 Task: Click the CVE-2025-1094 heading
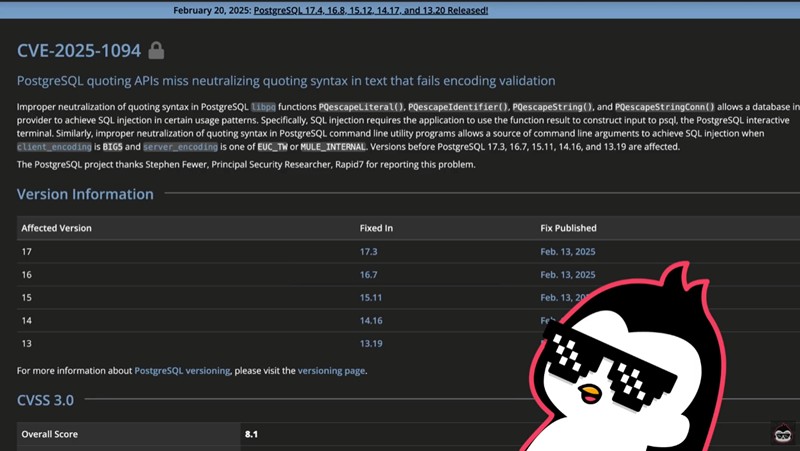[79, 51]
